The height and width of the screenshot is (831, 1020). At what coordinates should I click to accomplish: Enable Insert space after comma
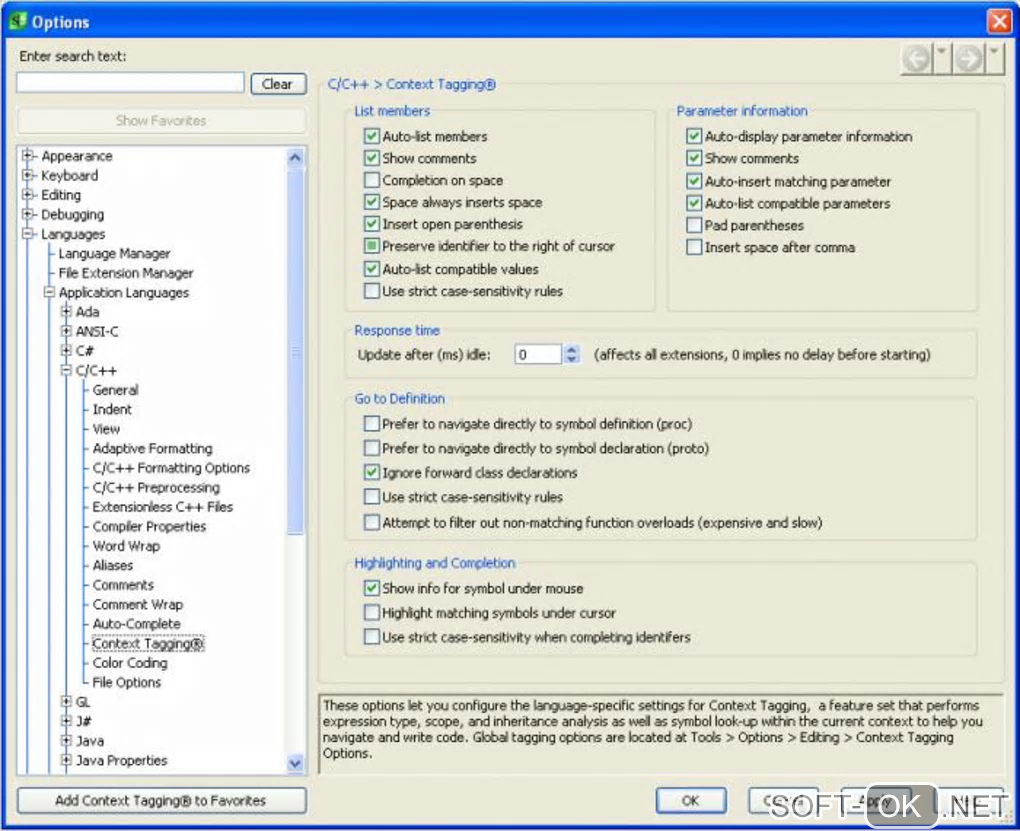(694, 247)
